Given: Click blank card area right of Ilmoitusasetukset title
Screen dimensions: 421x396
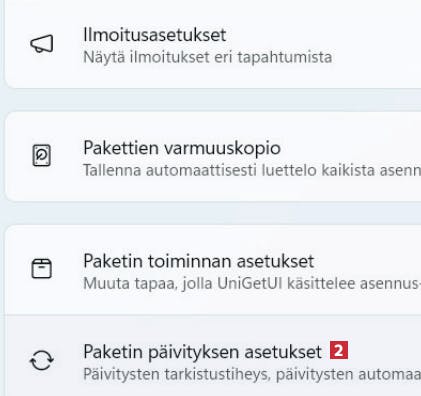Looking at the screenshot, I should (x=323, y=35).
